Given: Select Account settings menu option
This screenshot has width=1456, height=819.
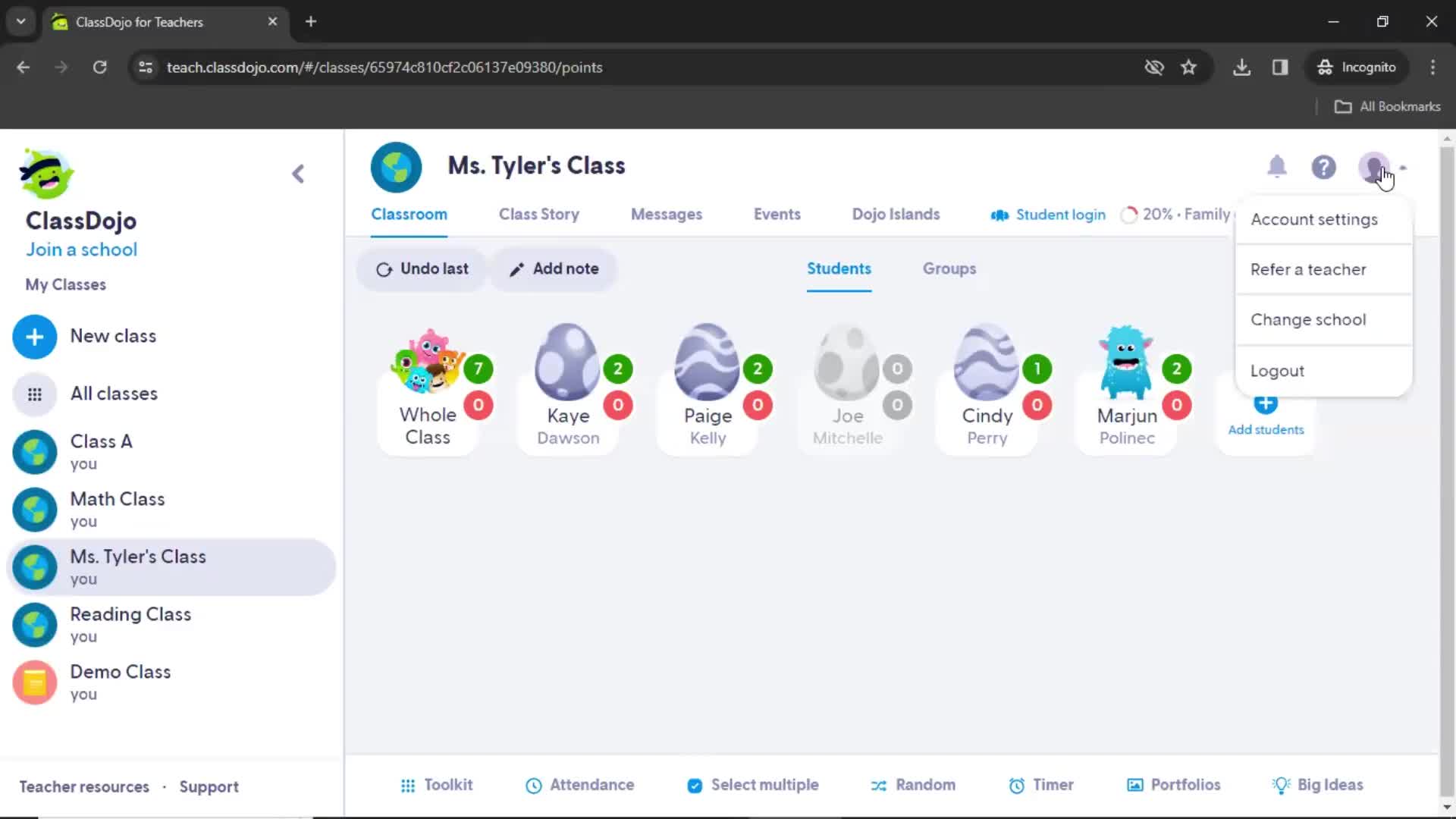Looking at the screenshot, I should (x=1313, y=219).
